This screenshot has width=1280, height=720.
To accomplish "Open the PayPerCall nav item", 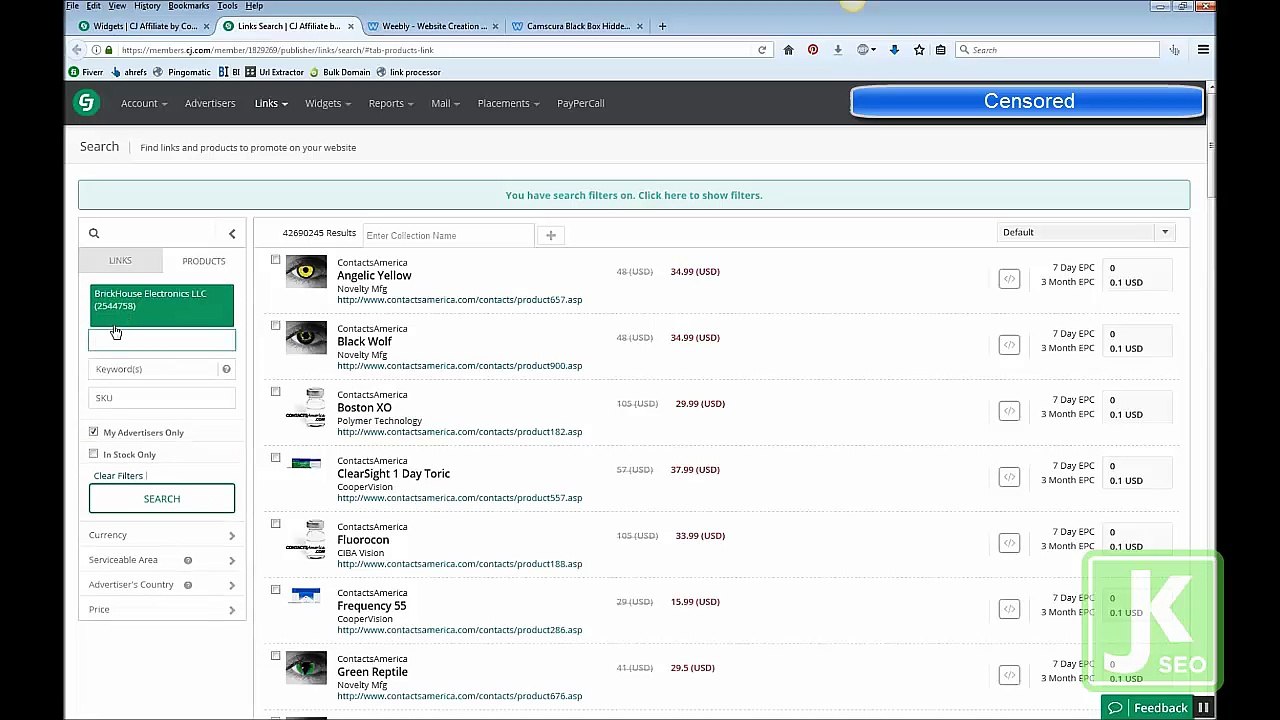I will pos(581,103).
